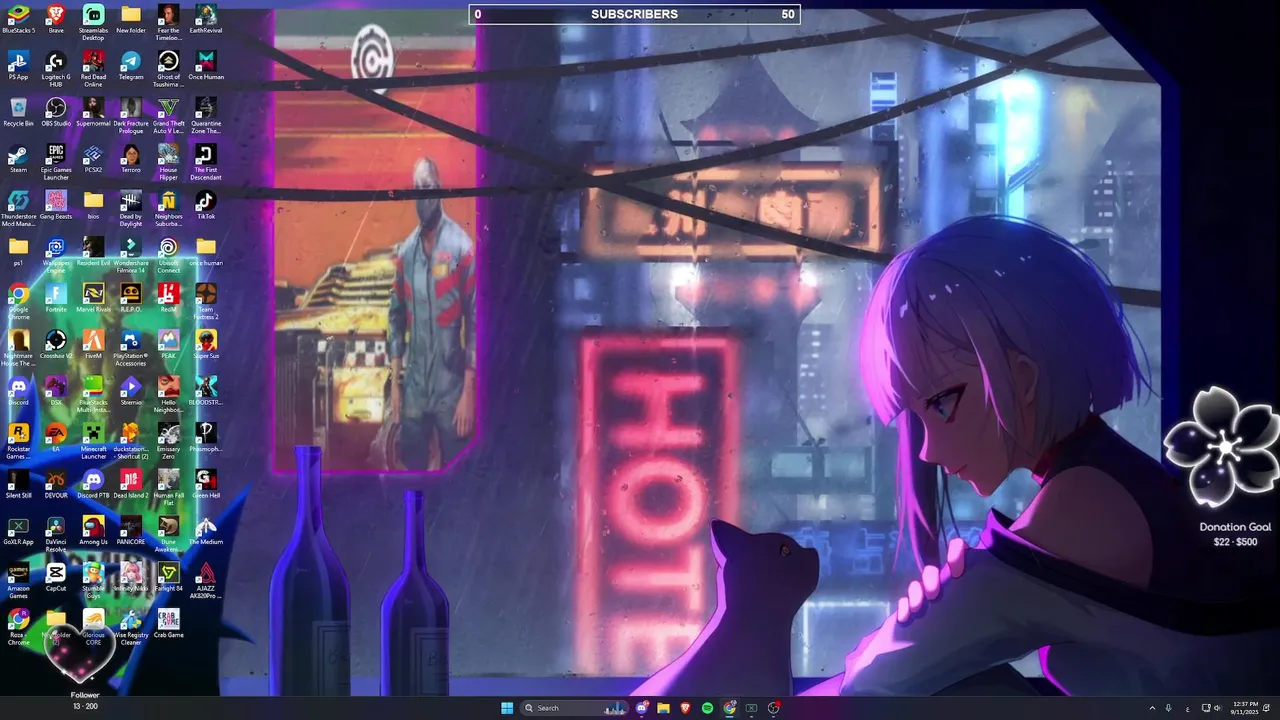
Task: Click the Once Human game shortcut
Action: (x=206, y=61)
